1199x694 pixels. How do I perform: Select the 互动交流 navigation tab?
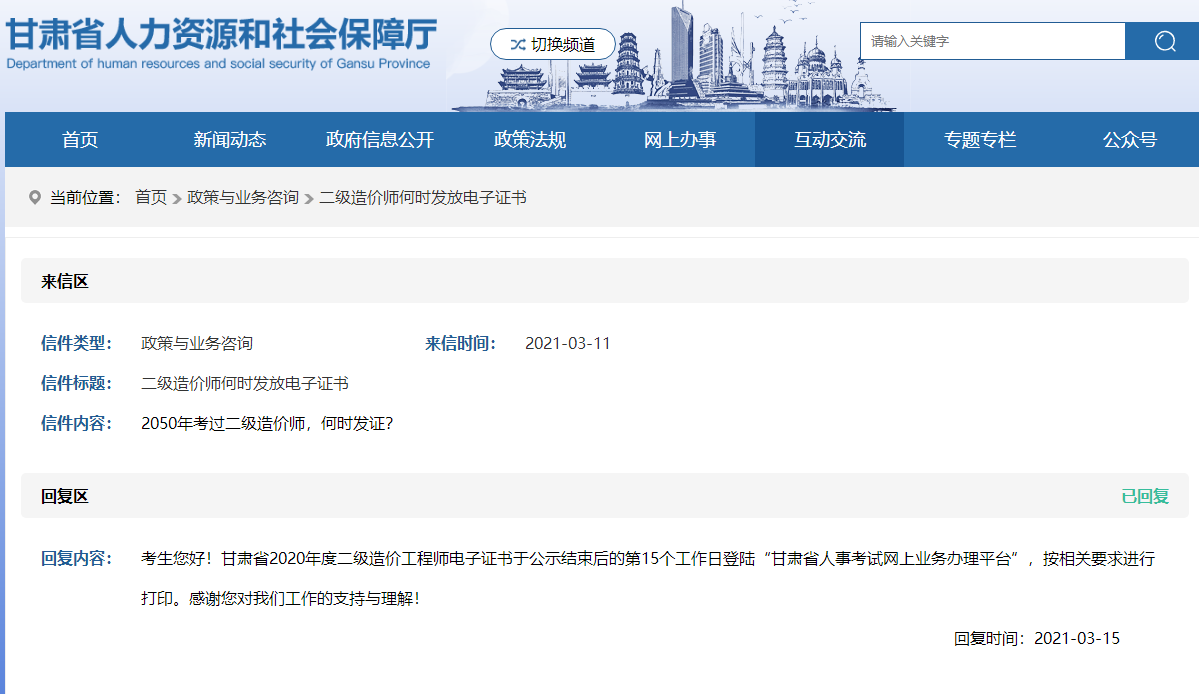[x=830, y=140]
